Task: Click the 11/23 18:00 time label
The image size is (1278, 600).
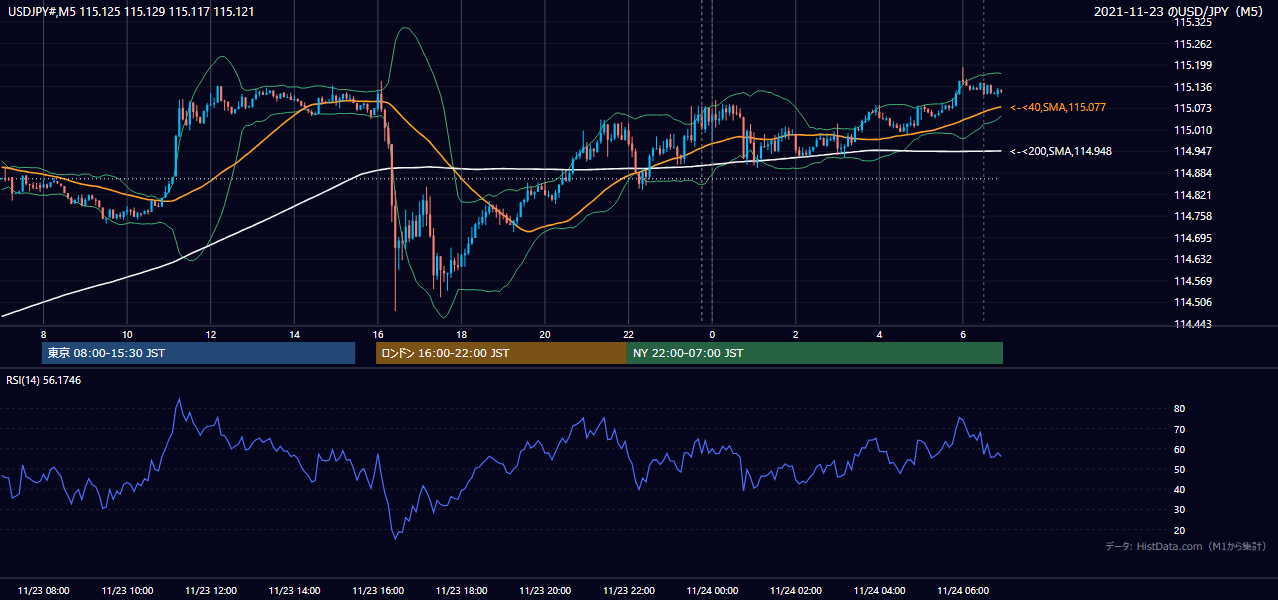Action: [461, 591]
